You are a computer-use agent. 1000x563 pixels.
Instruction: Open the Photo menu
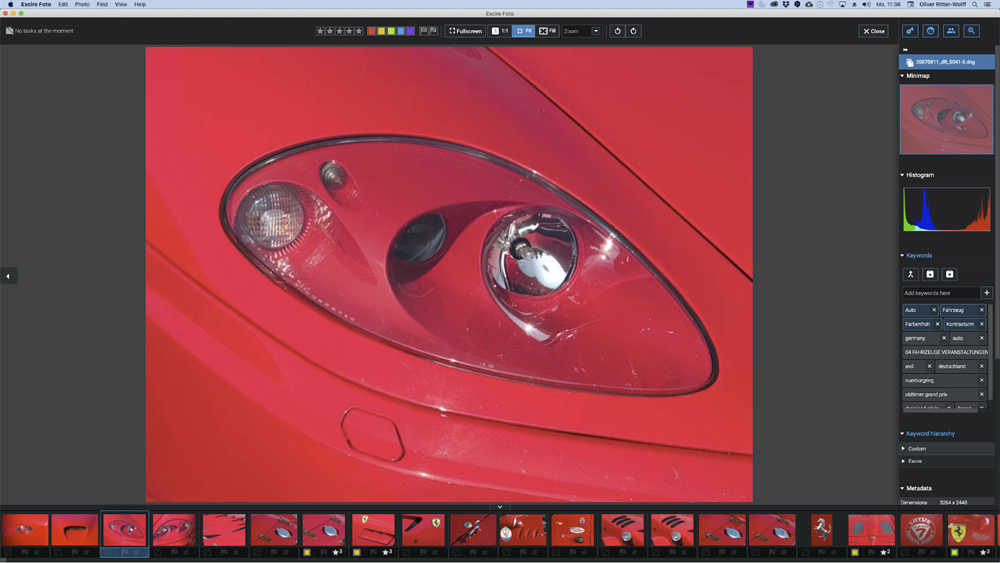(82, 4)
